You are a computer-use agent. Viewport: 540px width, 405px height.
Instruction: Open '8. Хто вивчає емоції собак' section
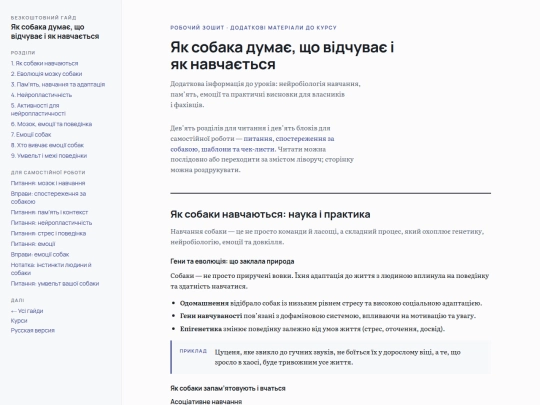pyautogui.click(x=47, y=145)
